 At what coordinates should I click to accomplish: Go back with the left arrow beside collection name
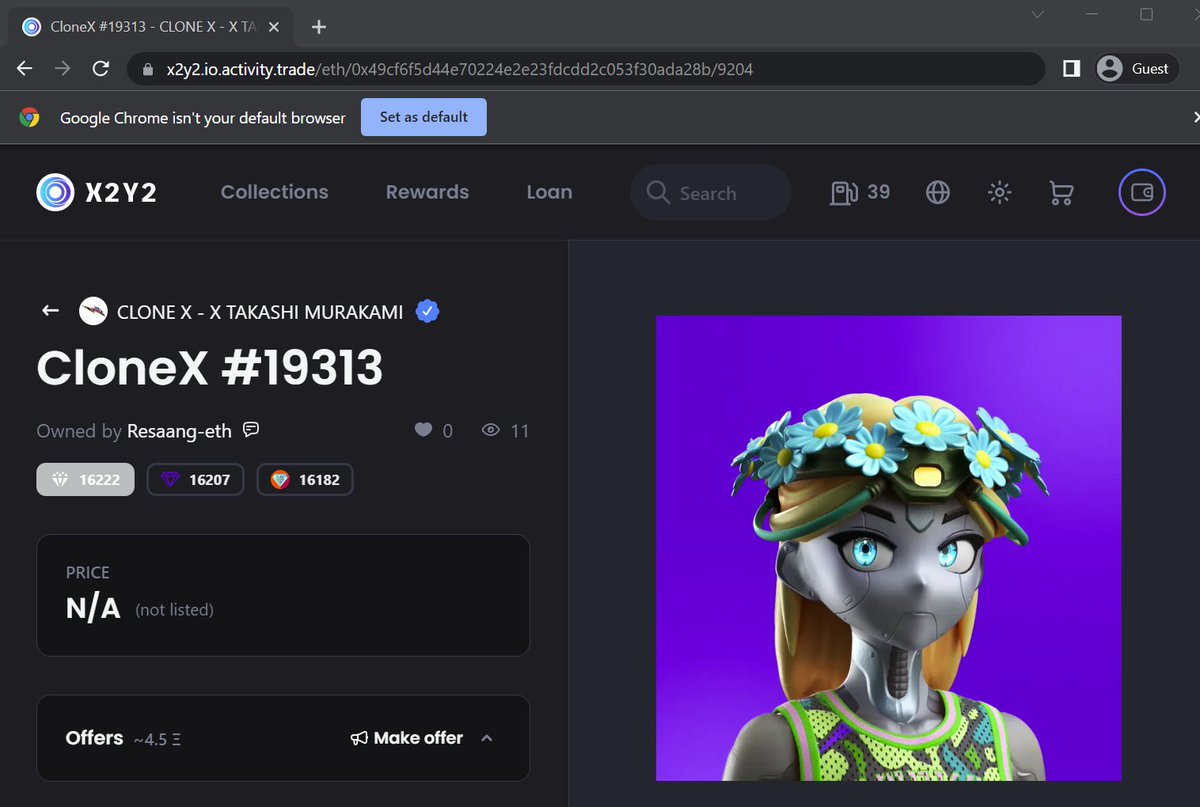tap(51, 311)
